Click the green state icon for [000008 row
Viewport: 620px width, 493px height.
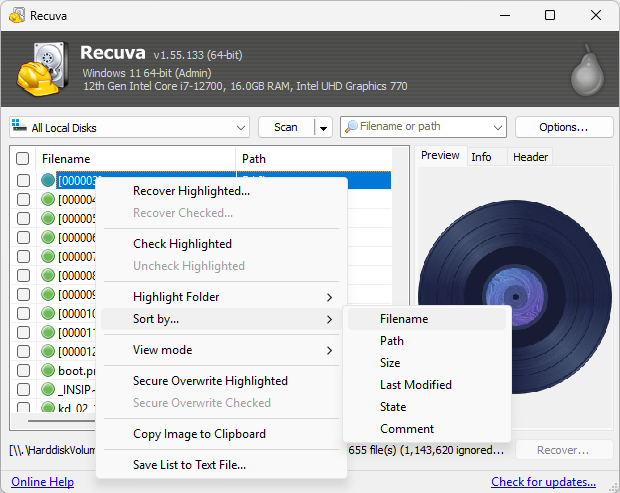coord(48,275)
